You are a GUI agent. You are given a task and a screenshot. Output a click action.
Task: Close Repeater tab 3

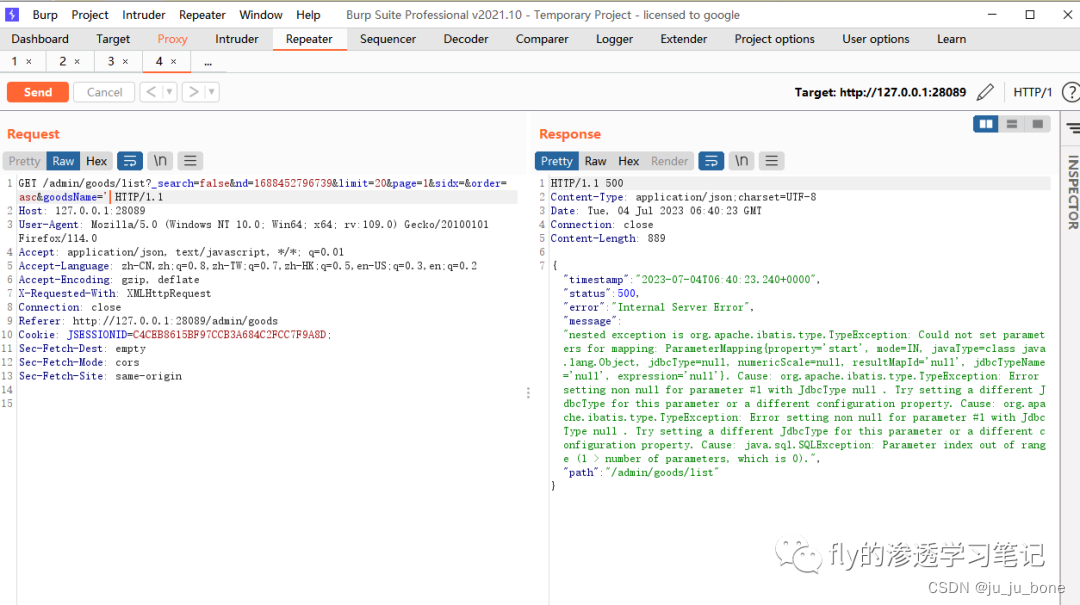125,62
